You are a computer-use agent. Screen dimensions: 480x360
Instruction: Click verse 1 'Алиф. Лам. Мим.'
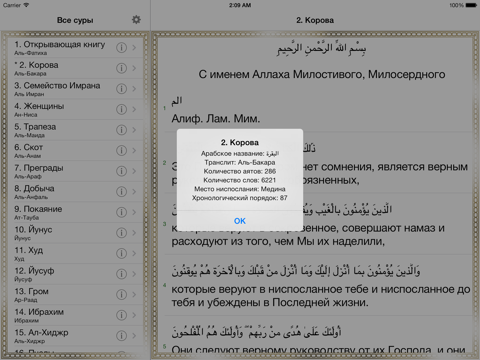coord(216,118)
